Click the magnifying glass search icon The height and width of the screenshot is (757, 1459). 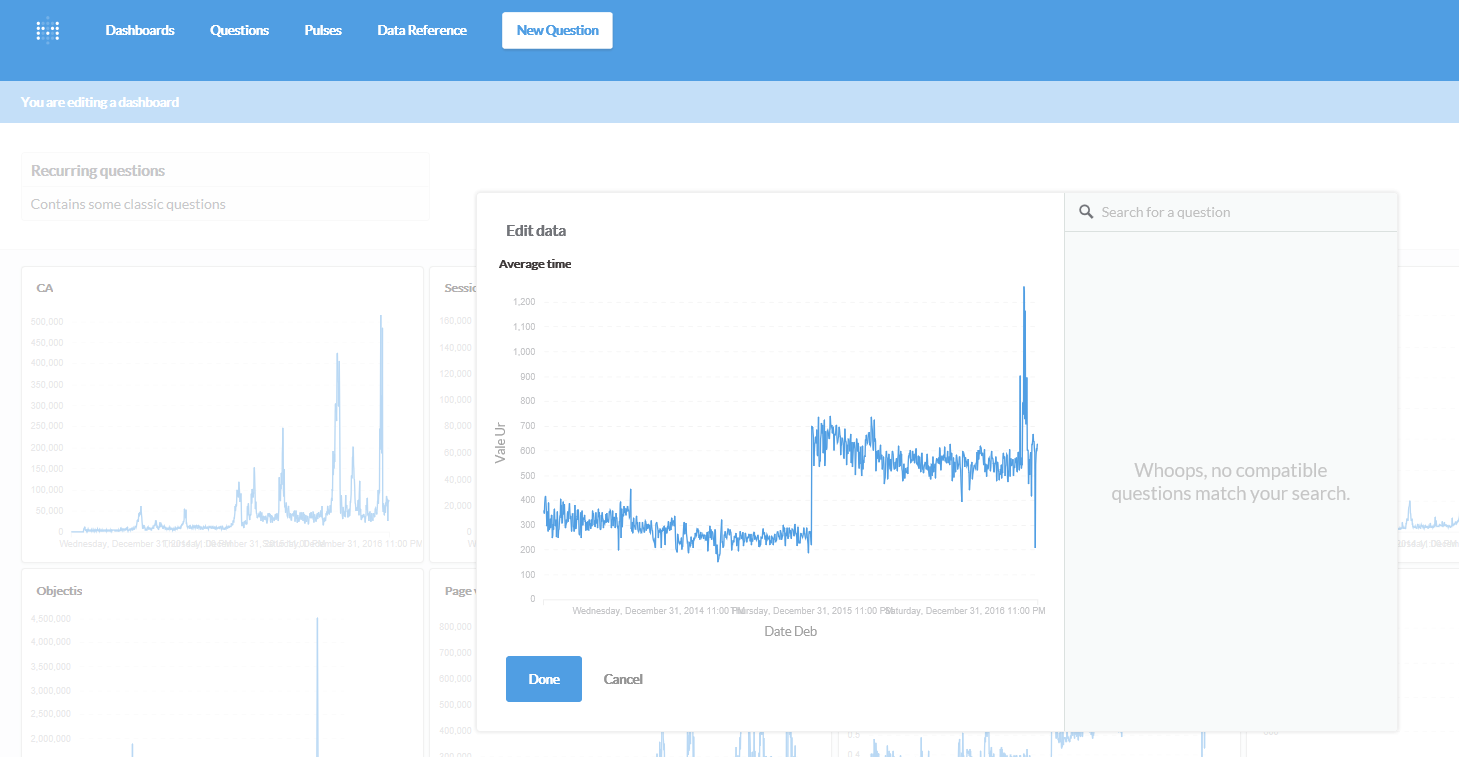[1086, 211]
